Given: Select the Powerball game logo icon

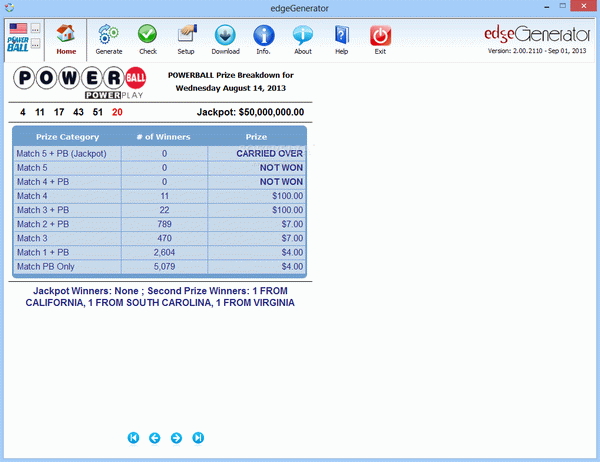Looking at the screenshot, I should coord(18,44).
